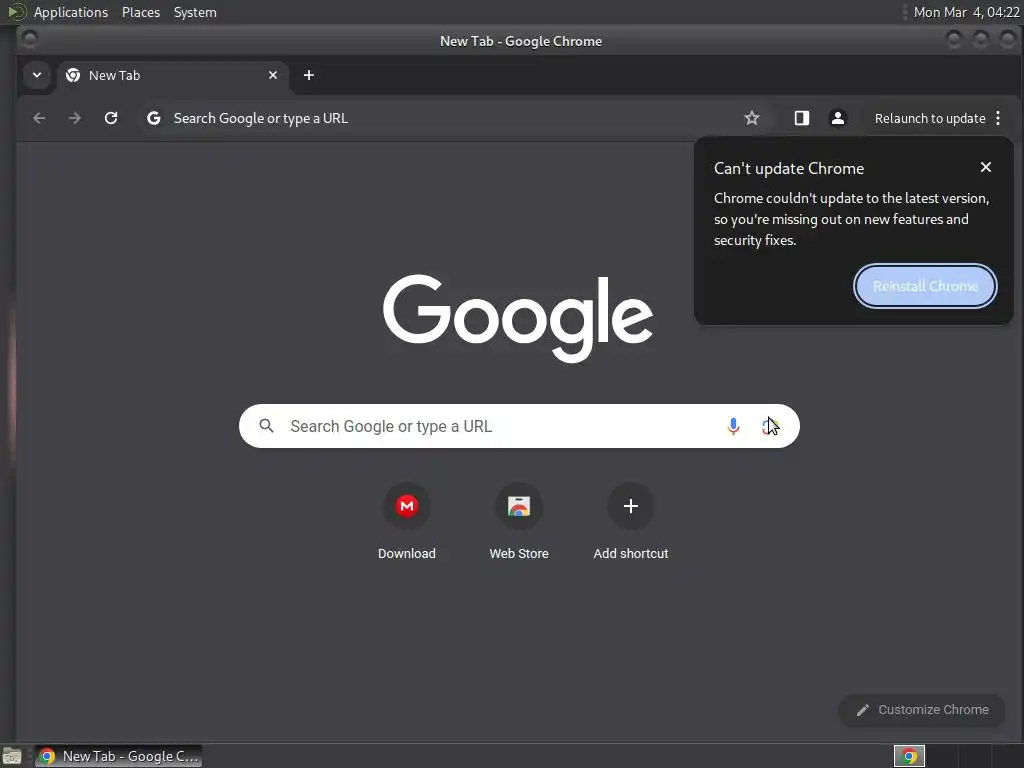Click the Google search box on page
Viewport: 1024px width, 768px height.
tap(519, 426)
